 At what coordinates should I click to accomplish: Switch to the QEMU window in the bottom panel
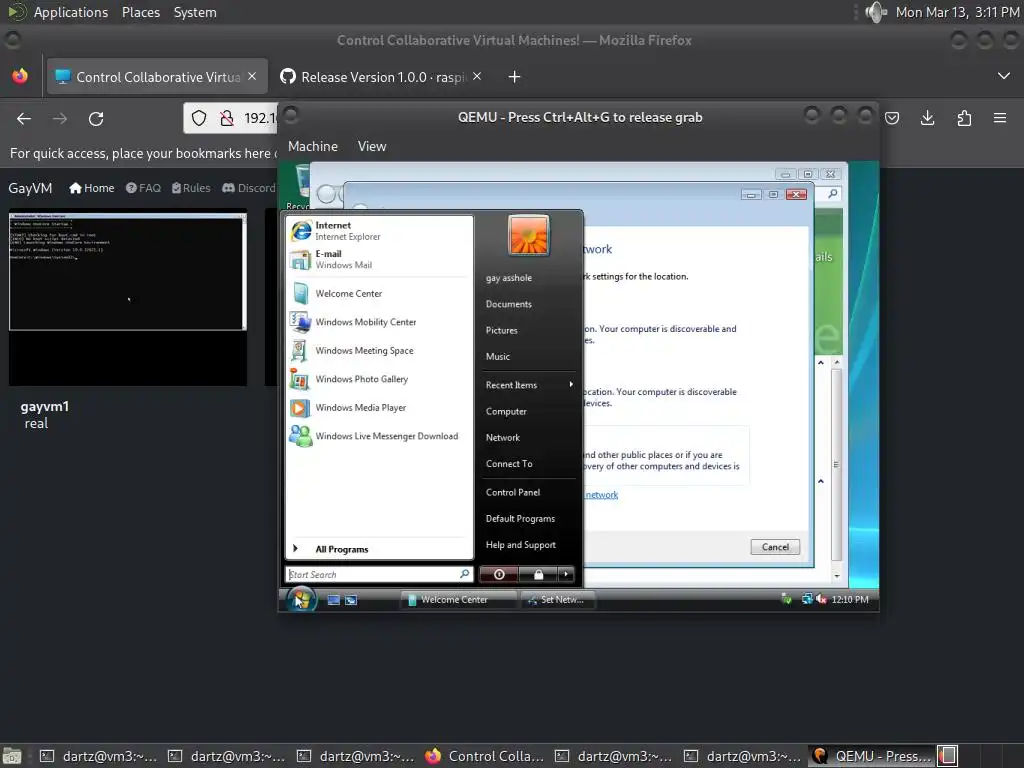(x=872, y=756)
